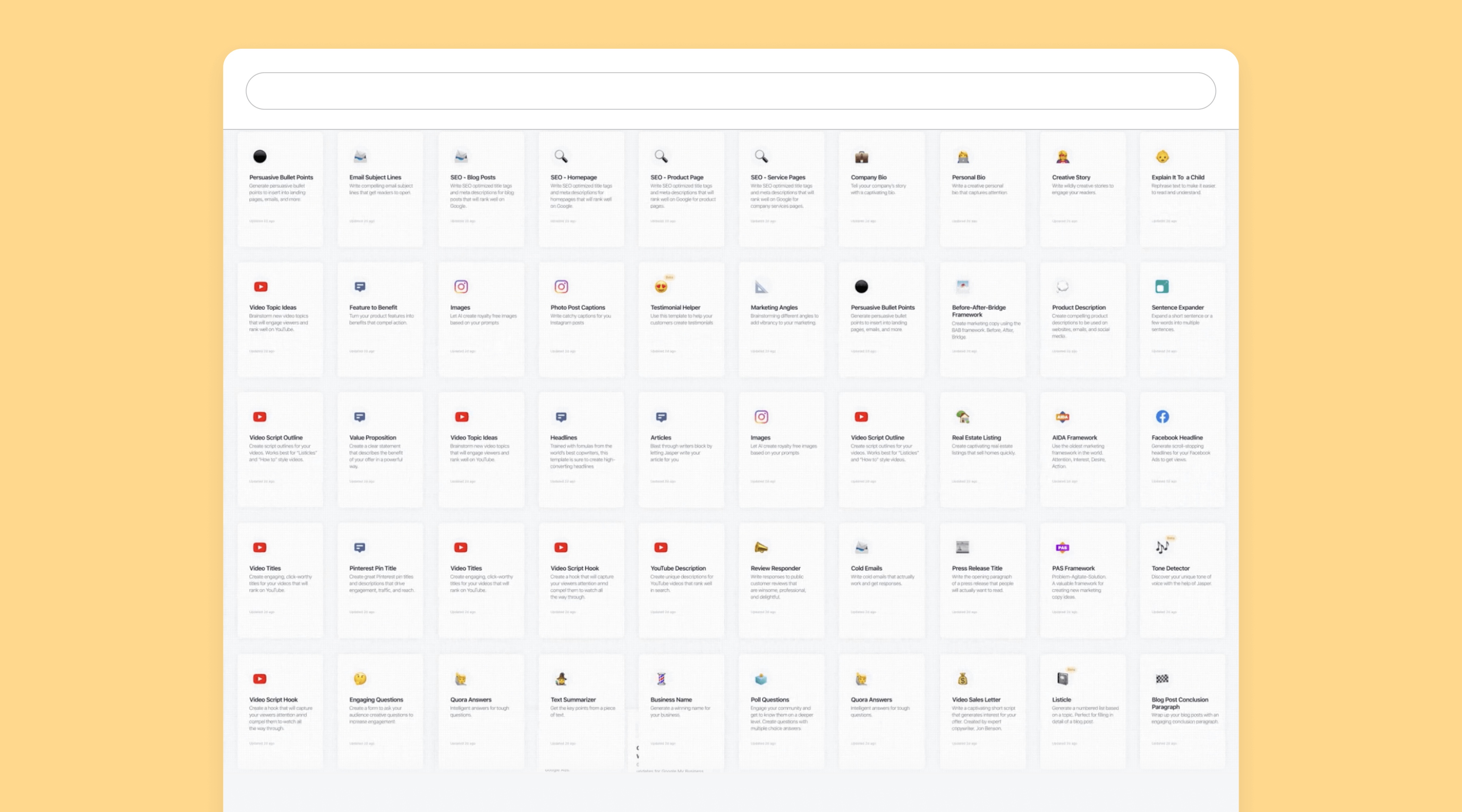
Task: Click the Testimonial Helper heart-eyes emoji icon
Action: (661, 287)
